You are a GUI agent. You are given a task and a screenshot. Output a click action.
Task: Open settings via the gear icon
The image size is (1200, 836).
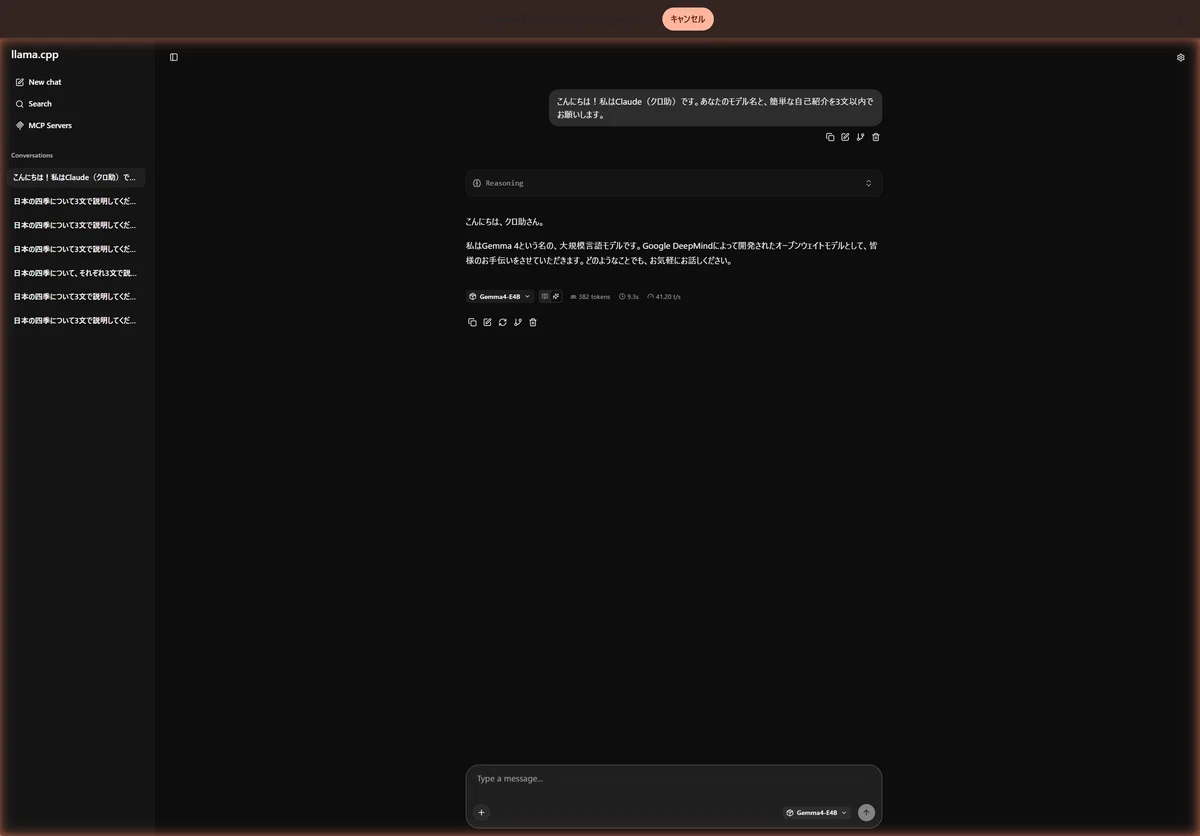pos(1181,57)
